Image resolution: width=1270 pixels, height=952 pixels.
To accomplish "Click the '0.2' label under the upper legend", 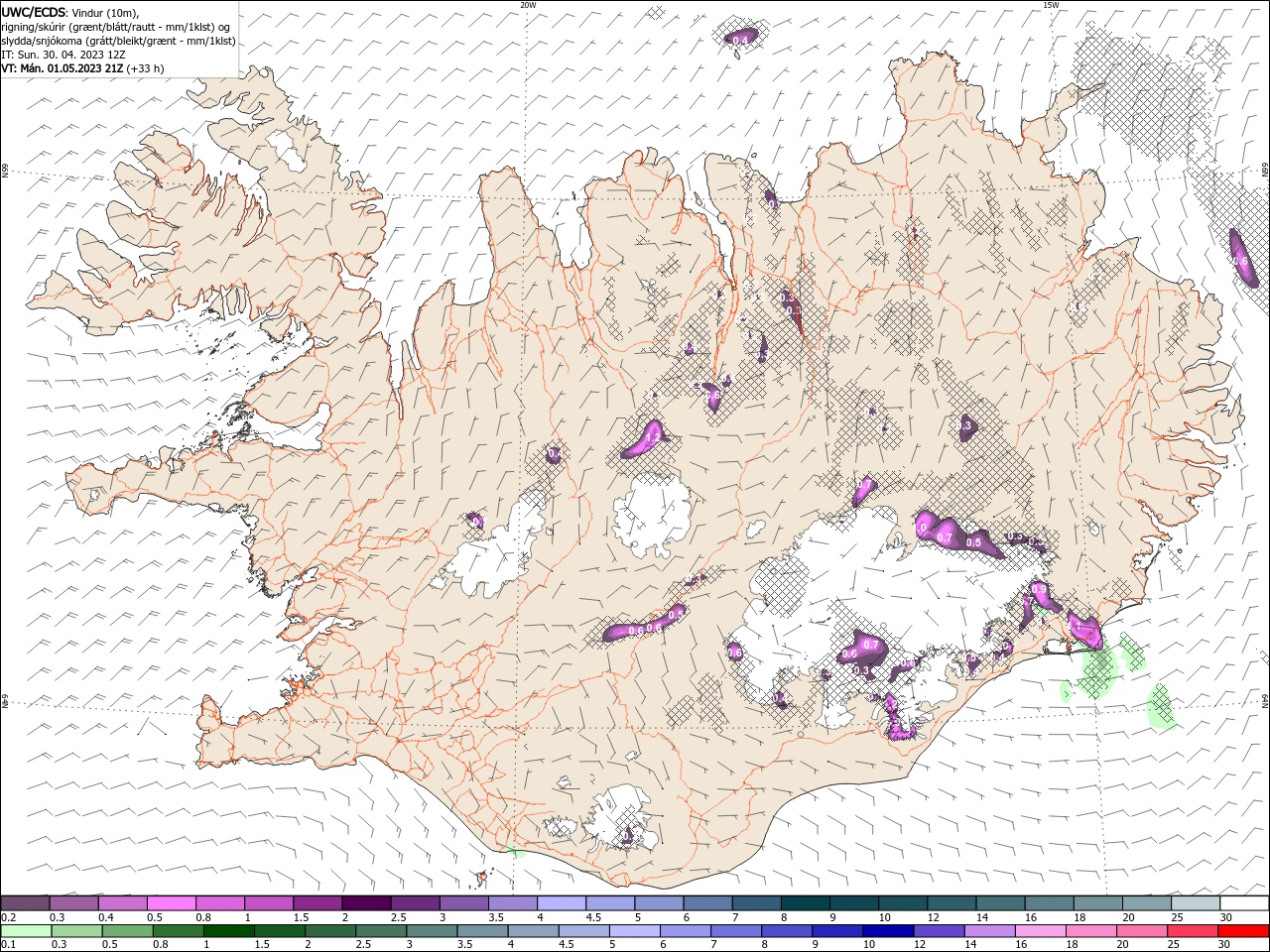I will click(9, 917).
